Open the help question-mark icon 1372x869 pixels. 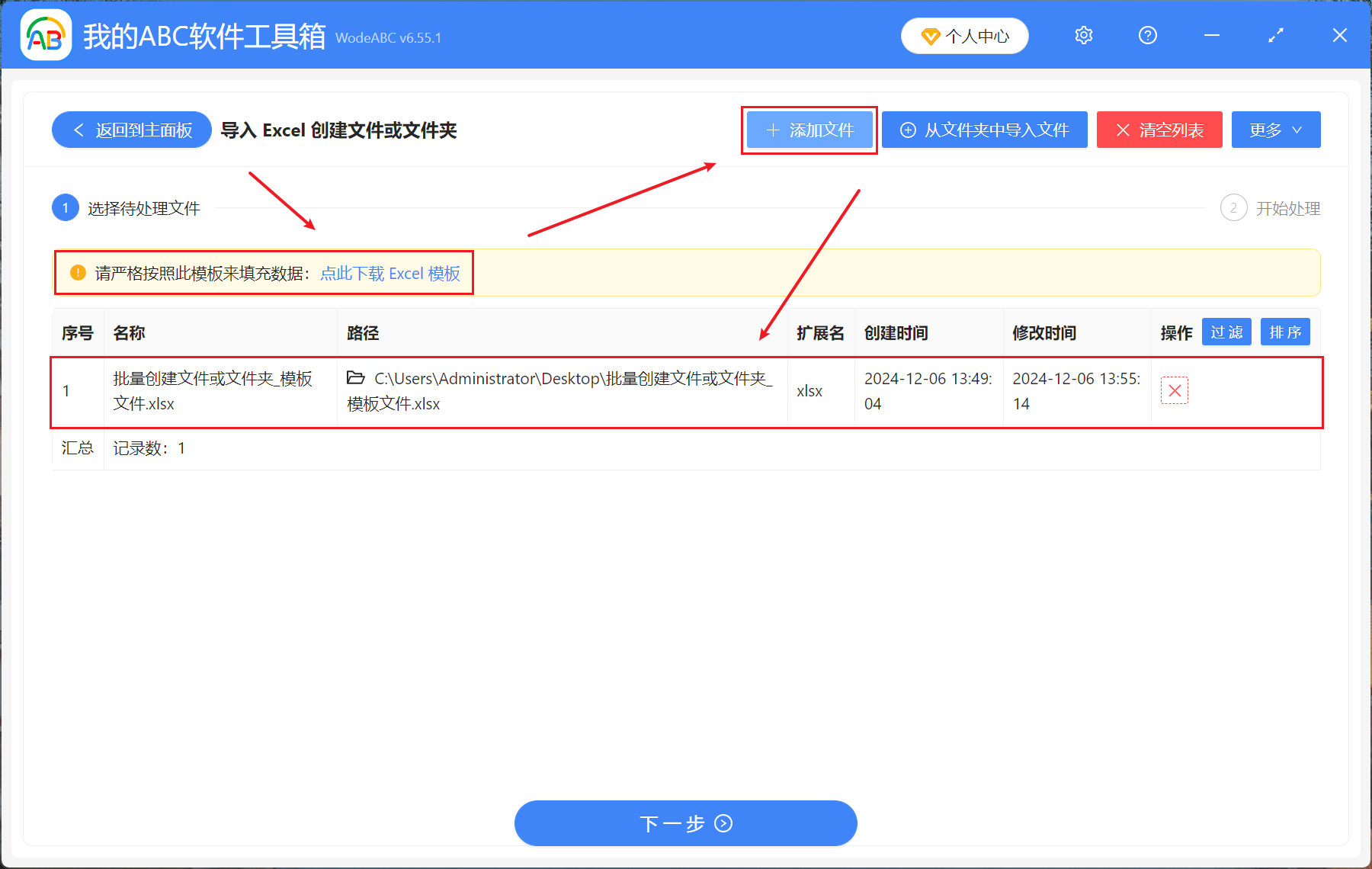coord(1147,35)
